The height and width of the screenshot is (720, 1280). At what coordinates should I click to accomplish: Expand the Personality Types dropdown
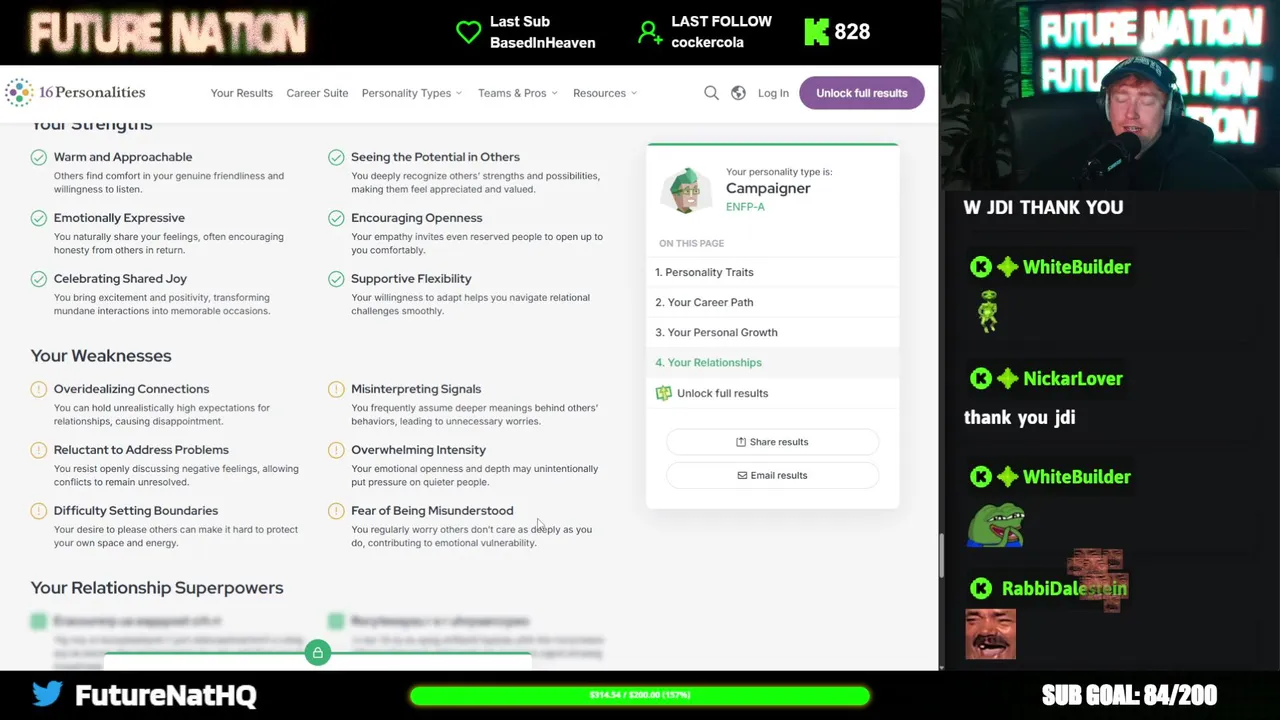[x=412, y=93]
